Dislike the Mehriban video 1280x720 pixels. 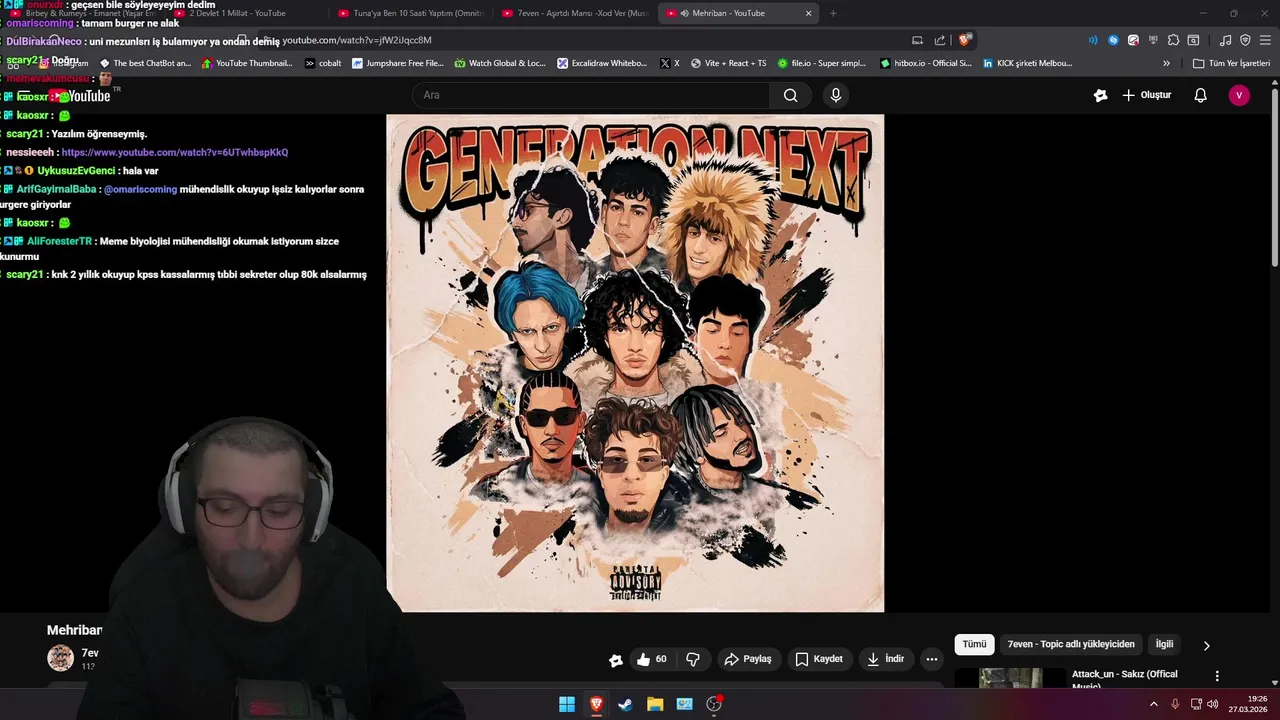pos(693,659)
